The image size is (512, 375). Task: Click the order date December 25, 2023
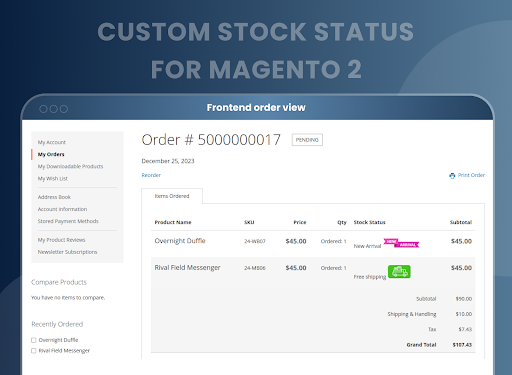pyautogui.click(x=168, y=161)
